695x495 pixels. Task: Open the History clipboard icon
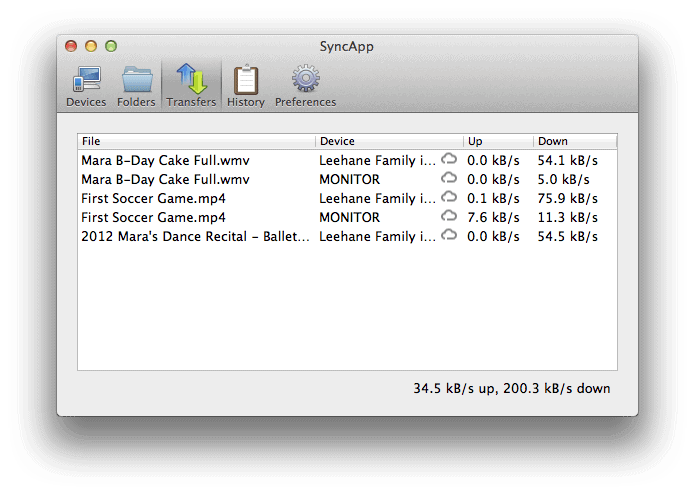point(245,80)
